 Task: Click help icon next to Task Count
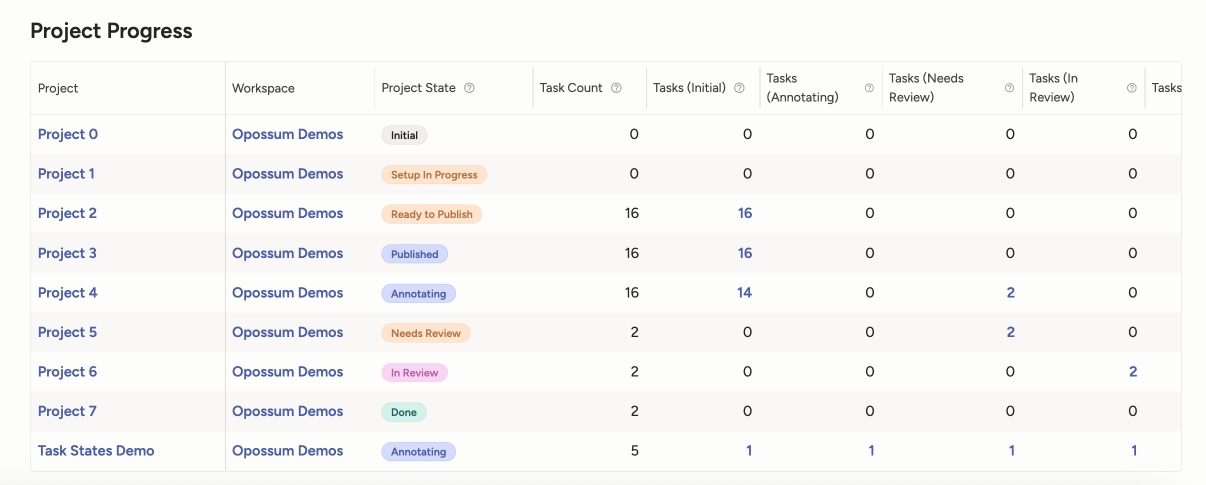coord(616,88)
